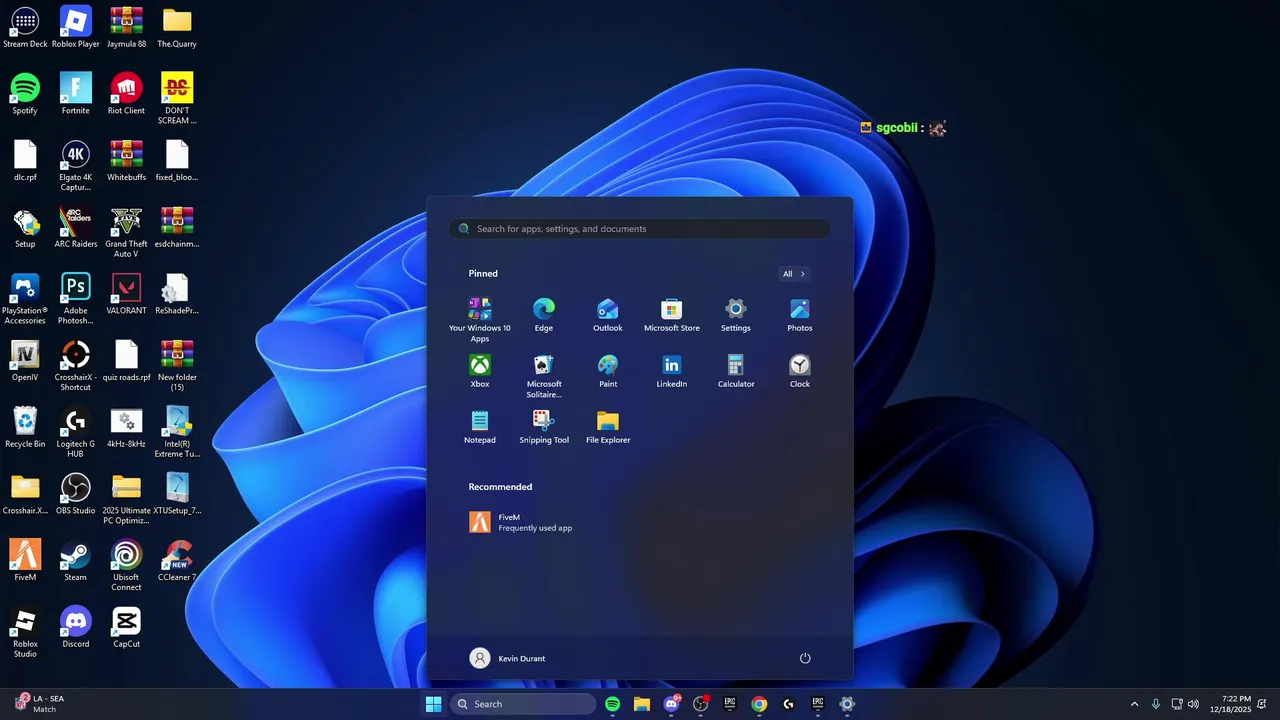This screenshot has width=1280, height=720.
Task: Open Paint from the Start menu
Action: (607, 370)
